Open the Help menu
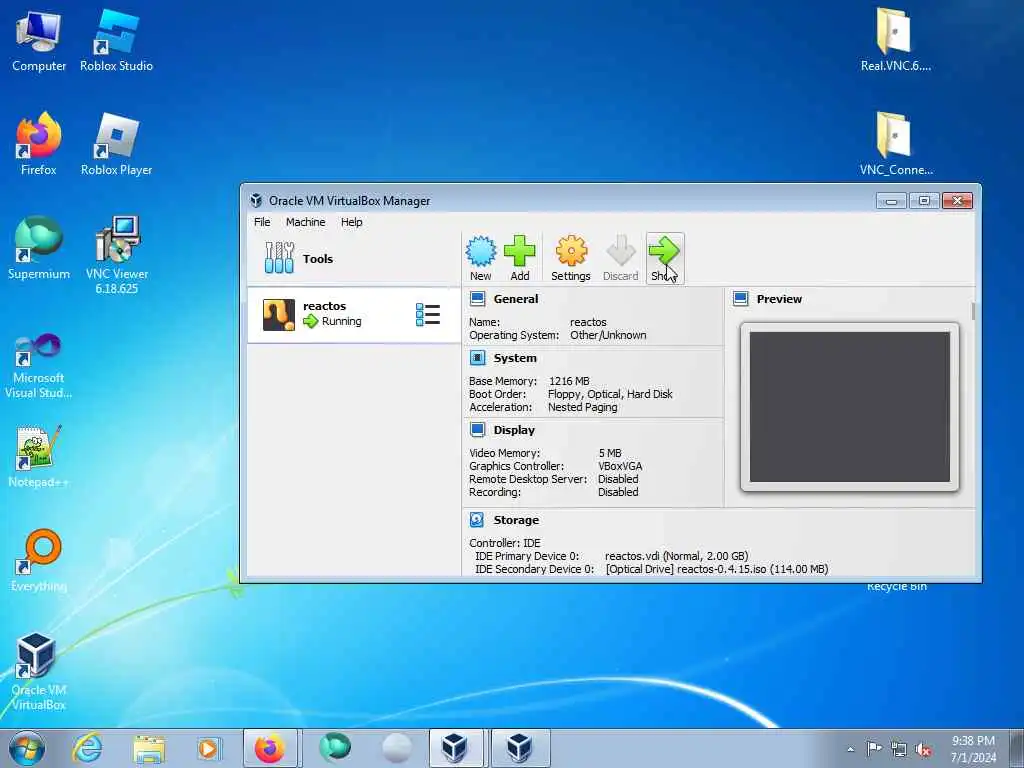1024x768 pixels. tap(351, 222)
